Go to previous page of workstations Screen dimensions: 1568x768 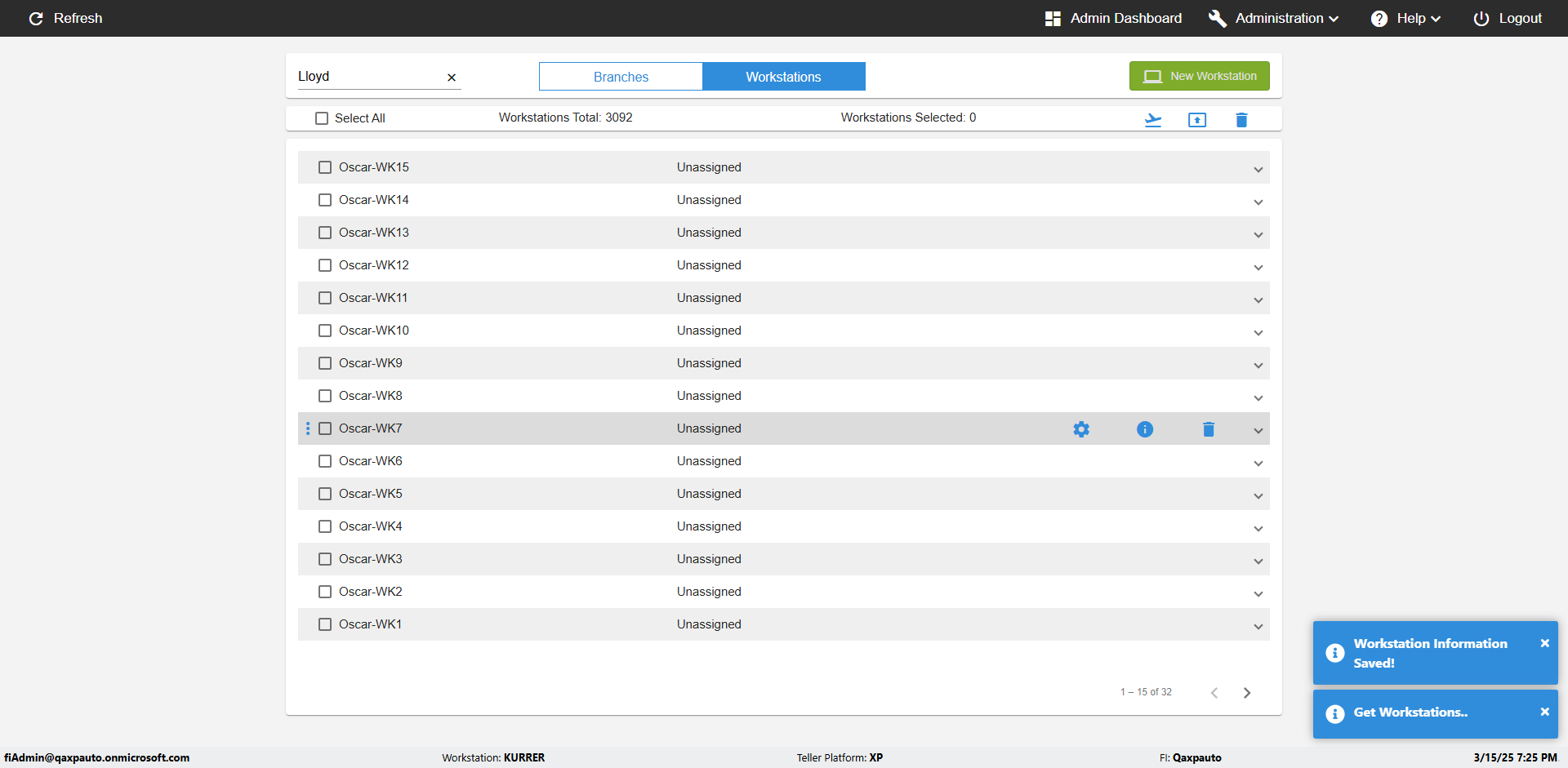(1214, 693)
